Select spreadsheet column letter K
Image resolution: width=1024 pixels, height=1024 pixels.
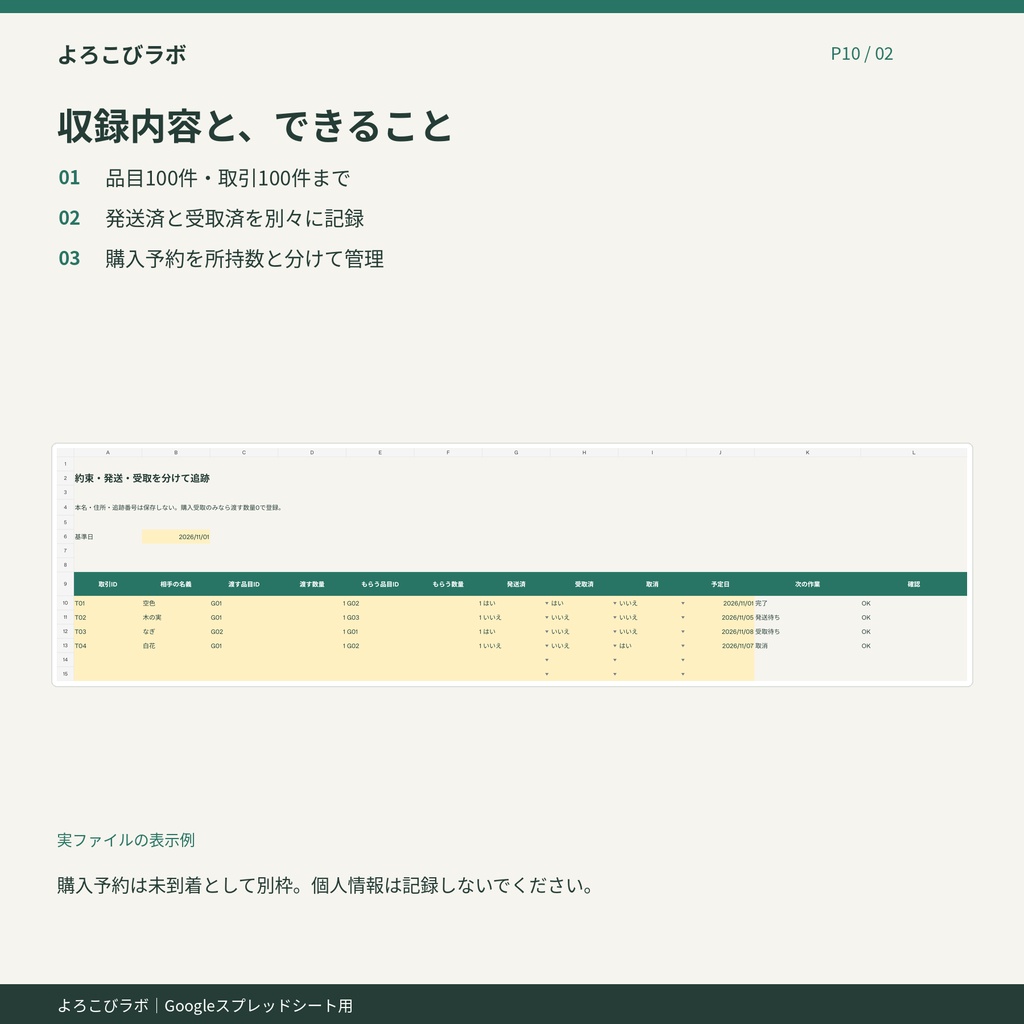pyautogui.click(x=807, y=453)
